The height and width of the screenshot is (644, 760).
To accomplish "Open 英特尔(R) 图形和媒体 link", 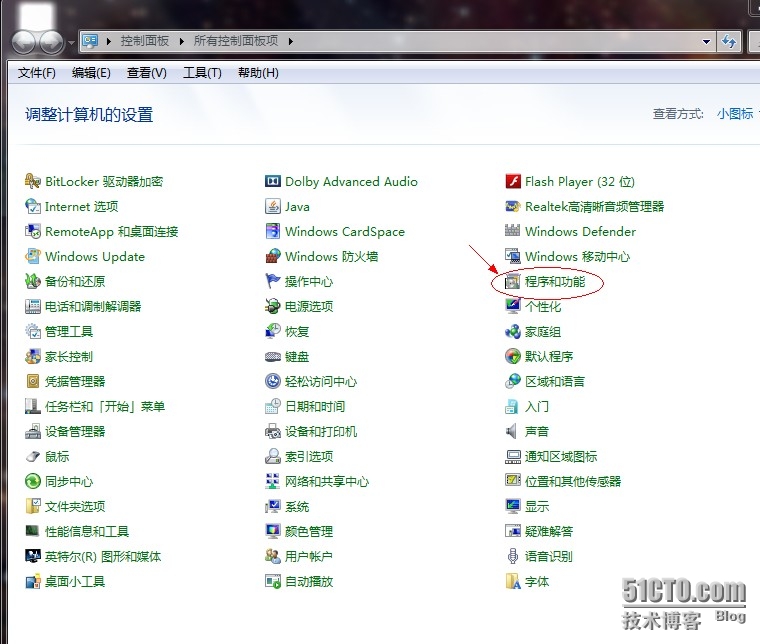I will coord(103,556).
